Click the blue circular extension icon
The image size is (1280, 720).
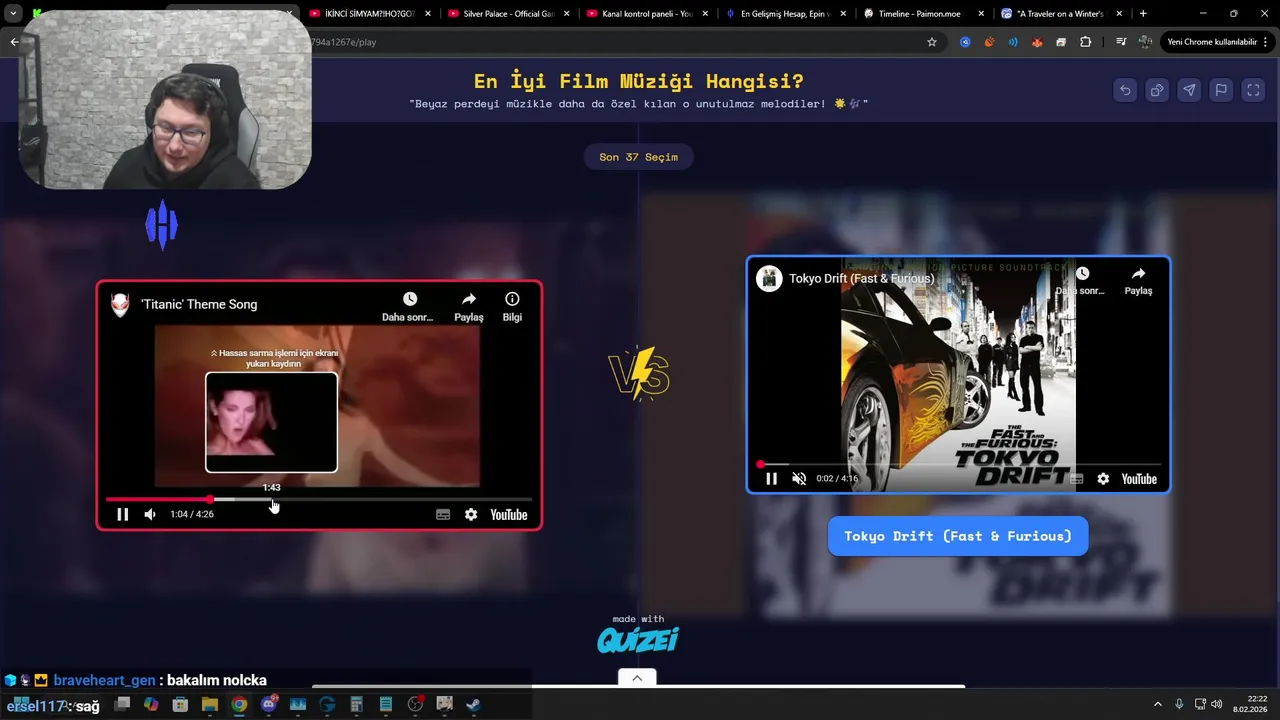coord(965,42)
